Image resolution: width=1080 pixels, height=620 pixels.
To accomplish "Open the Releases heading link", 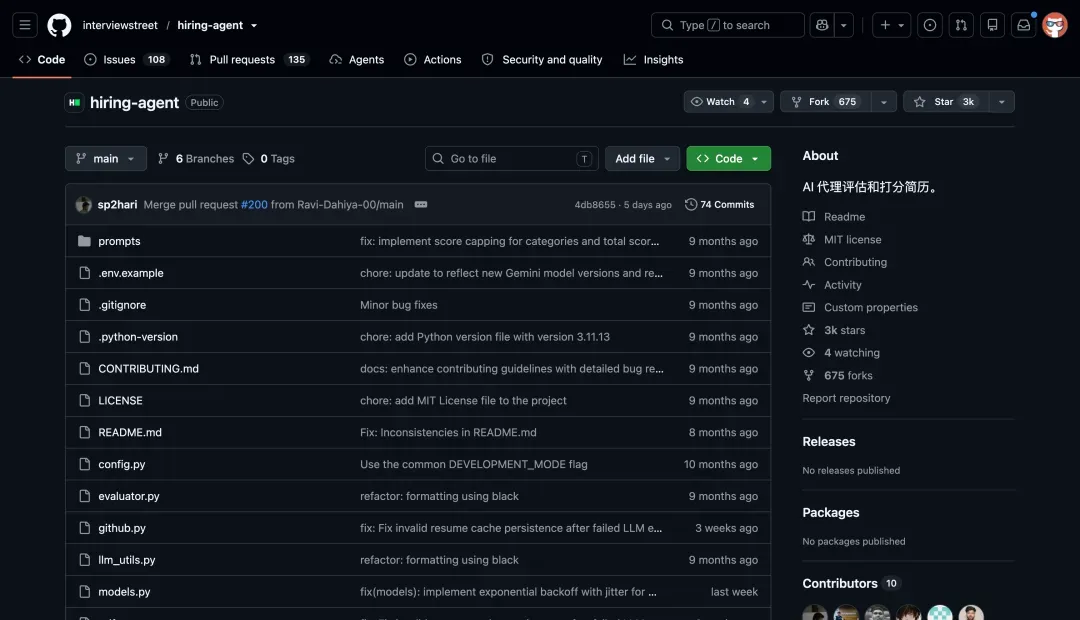I will click(829, 442).
